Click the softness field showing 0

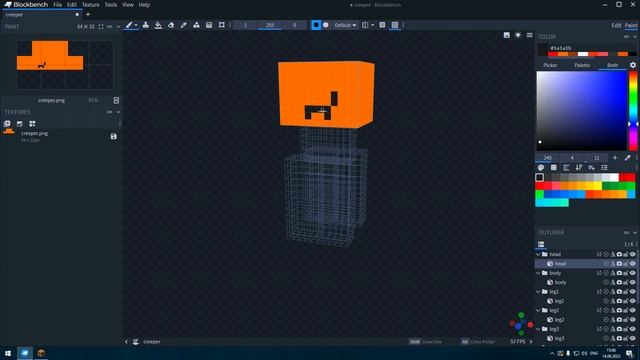click(294, 25)
